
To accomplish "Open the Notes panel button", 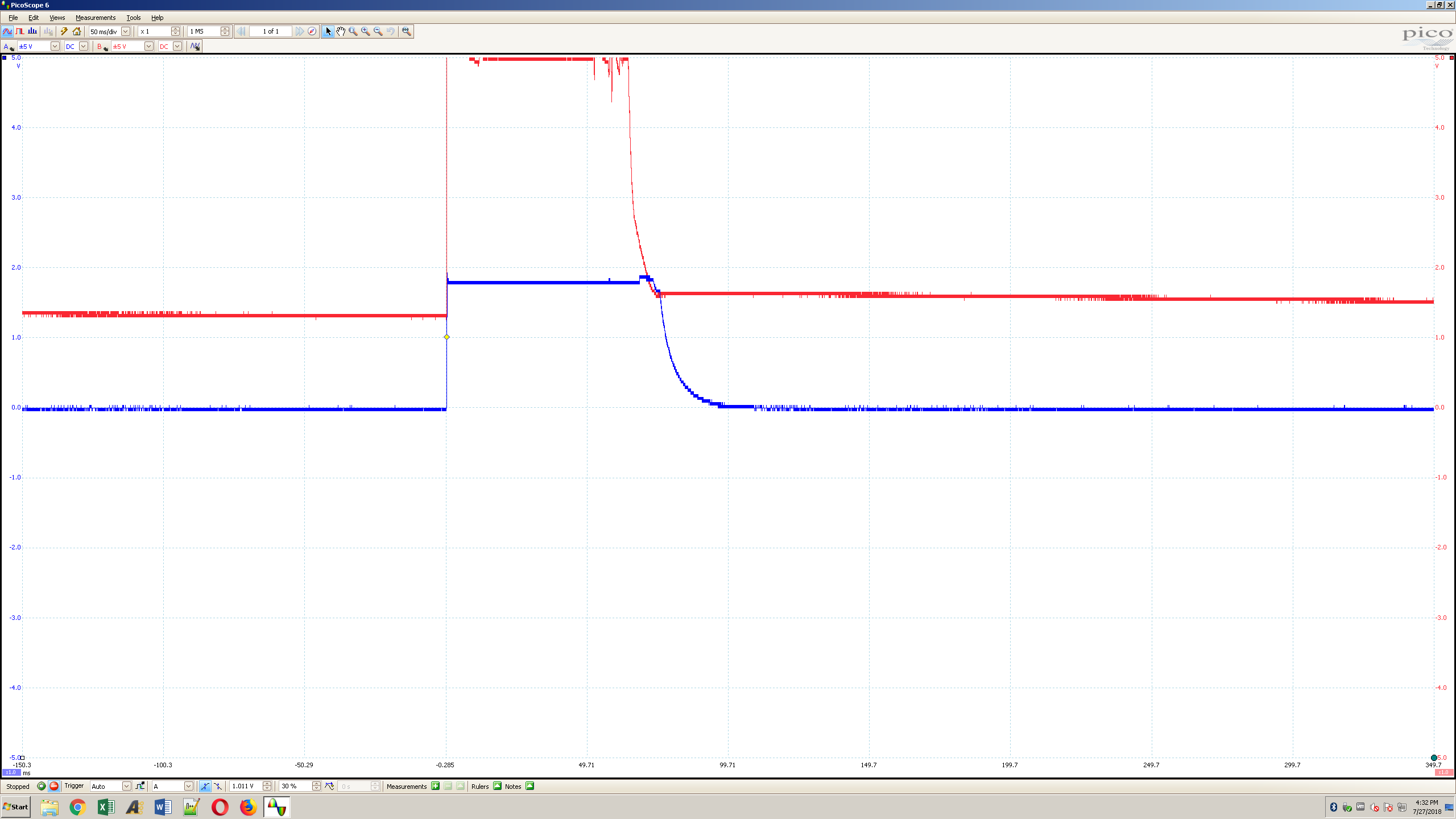I will click(530, 786).
